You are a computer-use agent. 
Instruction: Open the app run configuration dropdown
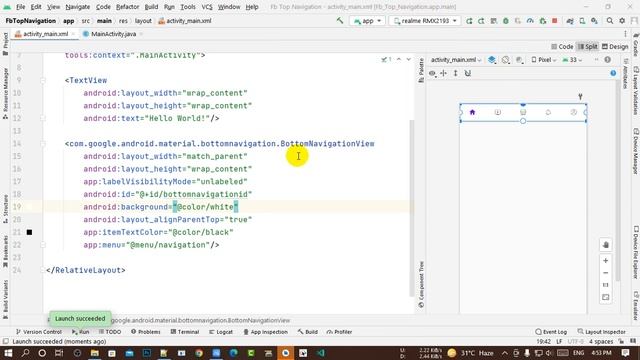coord(367,20)
